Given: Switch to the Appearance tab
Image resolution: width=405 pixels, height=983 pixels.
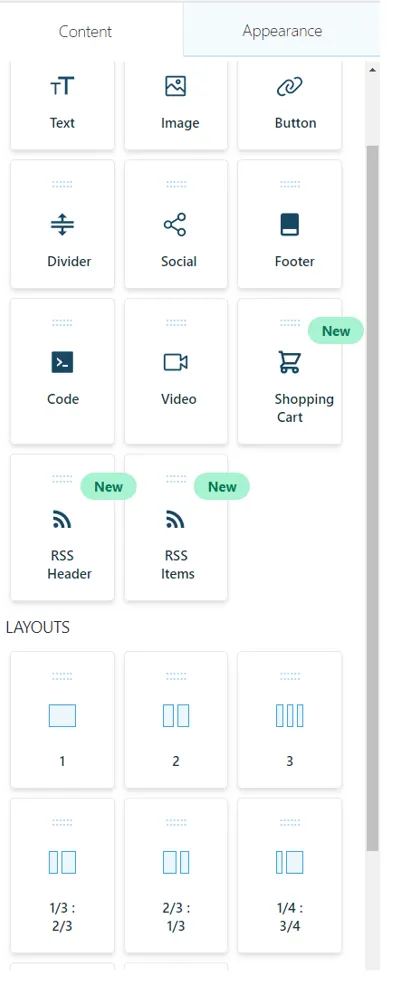Looking at the screenshot, I should (282, 30).
